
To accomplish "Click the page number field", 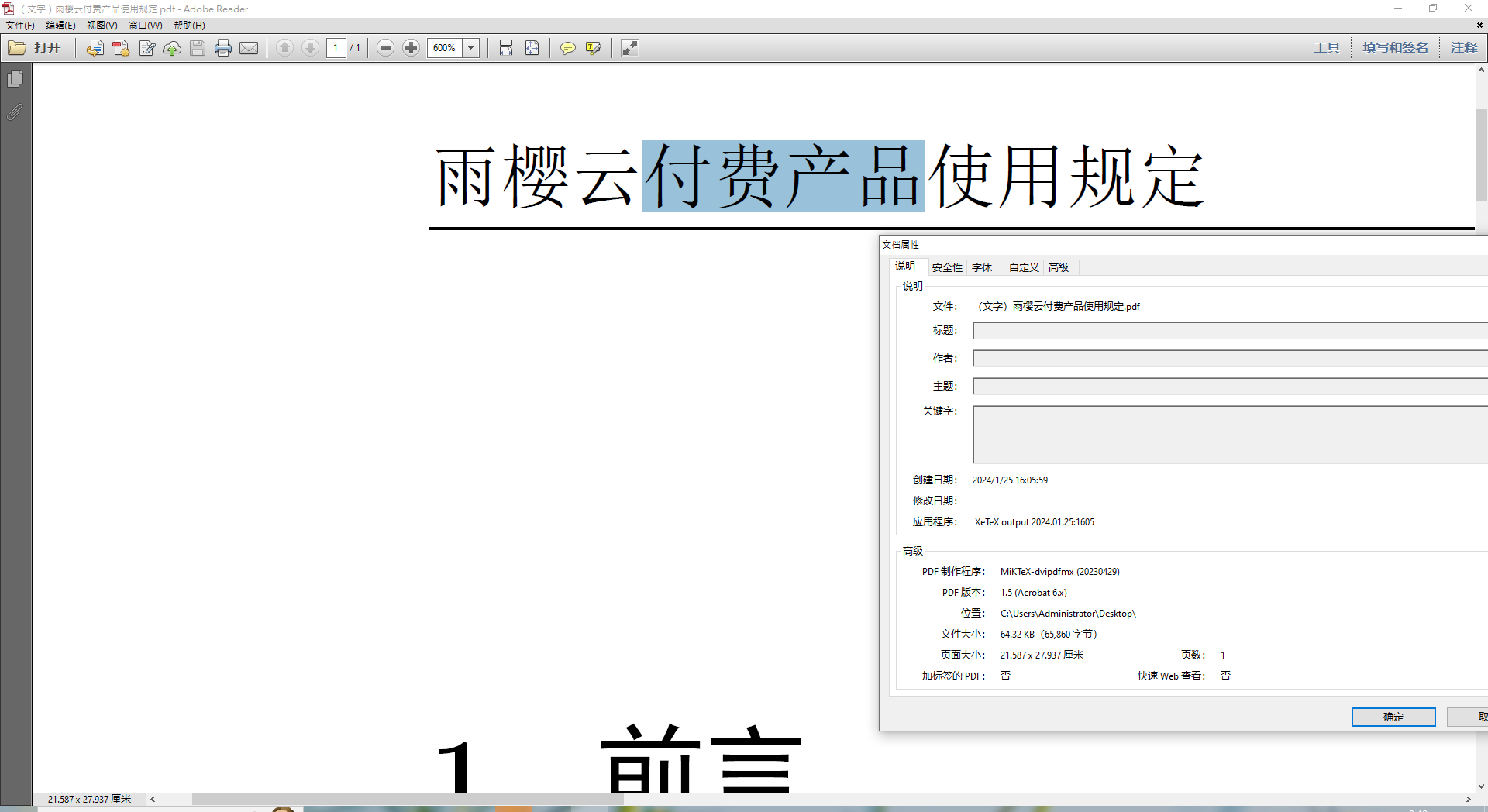I will [x=336, y=48].
